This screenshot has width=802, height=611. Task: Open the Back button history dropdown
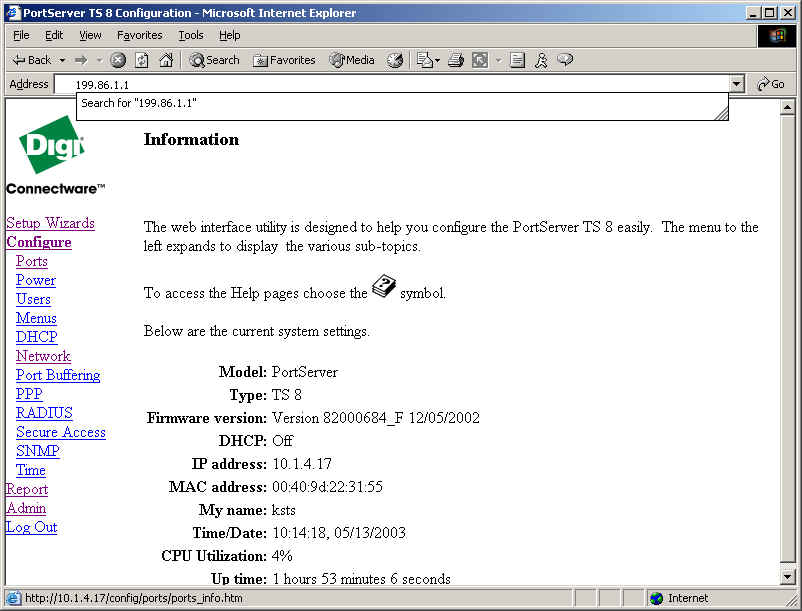pos(62,60)
